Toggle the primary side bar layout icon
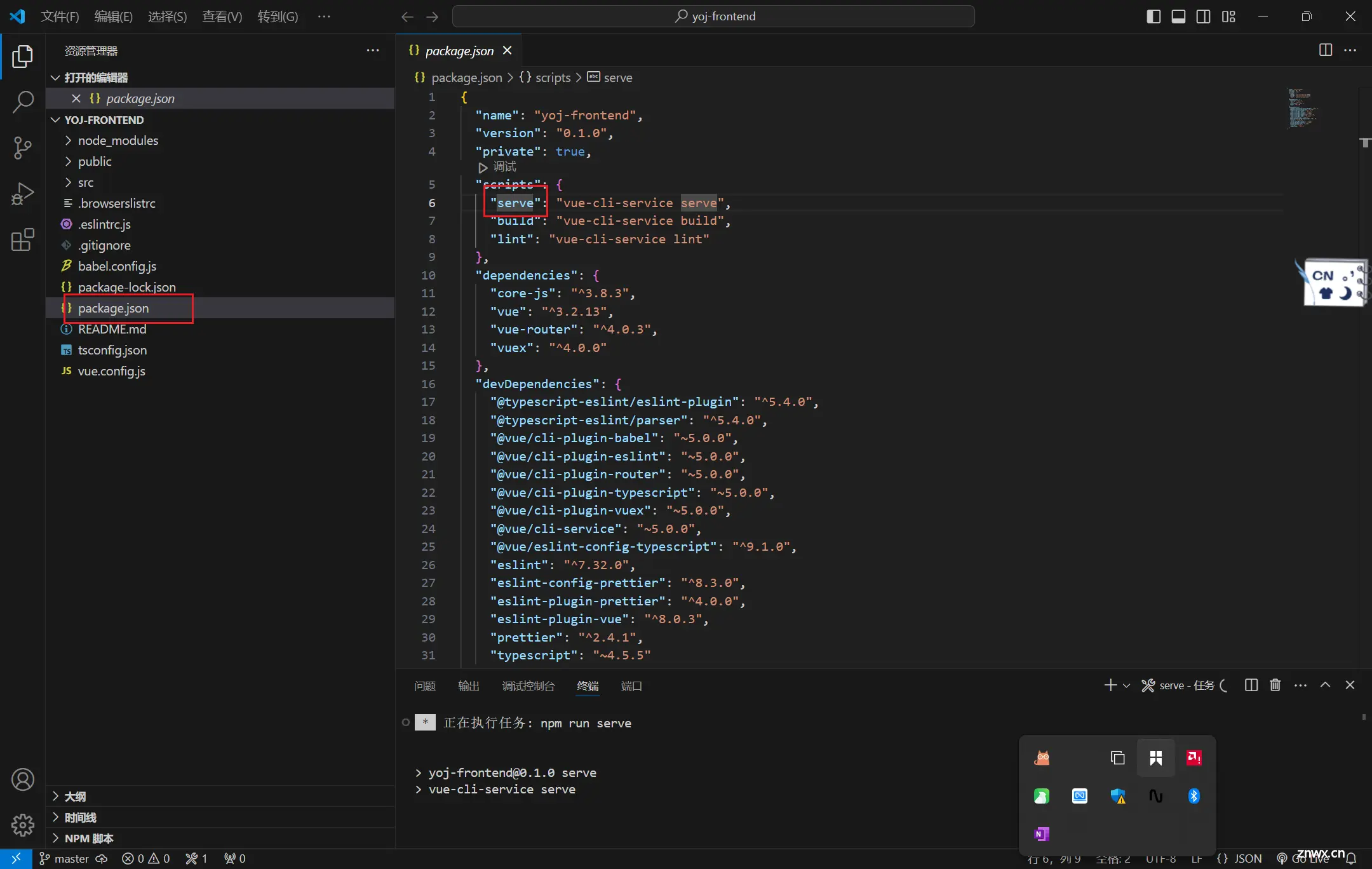Viewport: 1372px width, 869px height. click(x=1153, y=17)
